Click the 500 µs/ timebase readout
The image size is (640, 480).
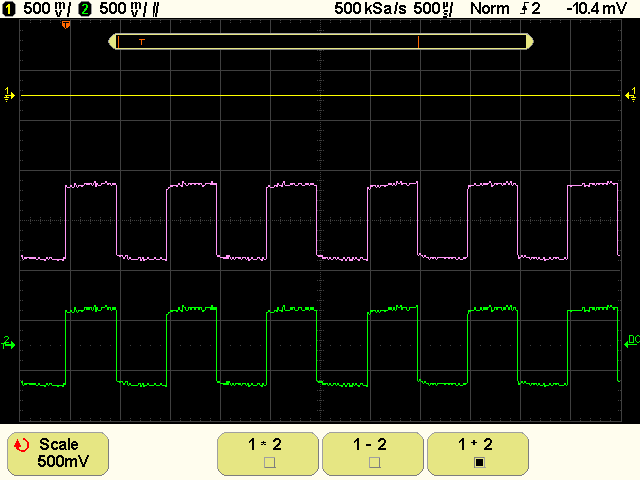(x=433, y=9)
